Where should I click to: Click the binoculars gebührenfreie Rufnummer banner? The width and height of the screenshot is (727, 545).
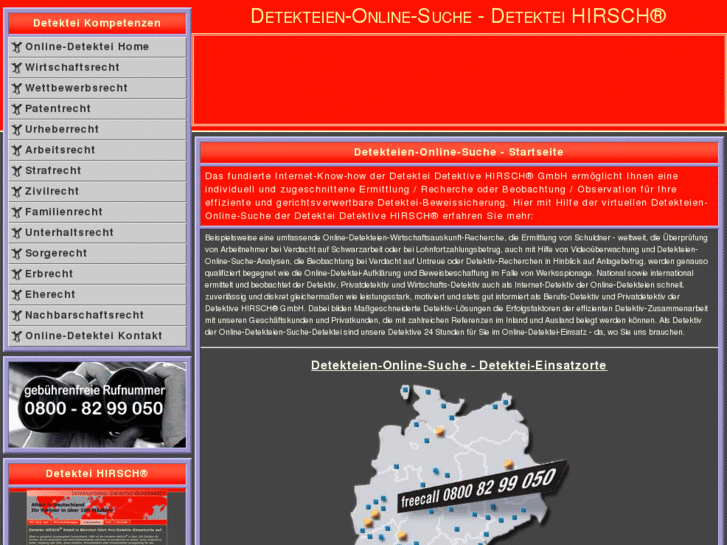click(97, 404)
